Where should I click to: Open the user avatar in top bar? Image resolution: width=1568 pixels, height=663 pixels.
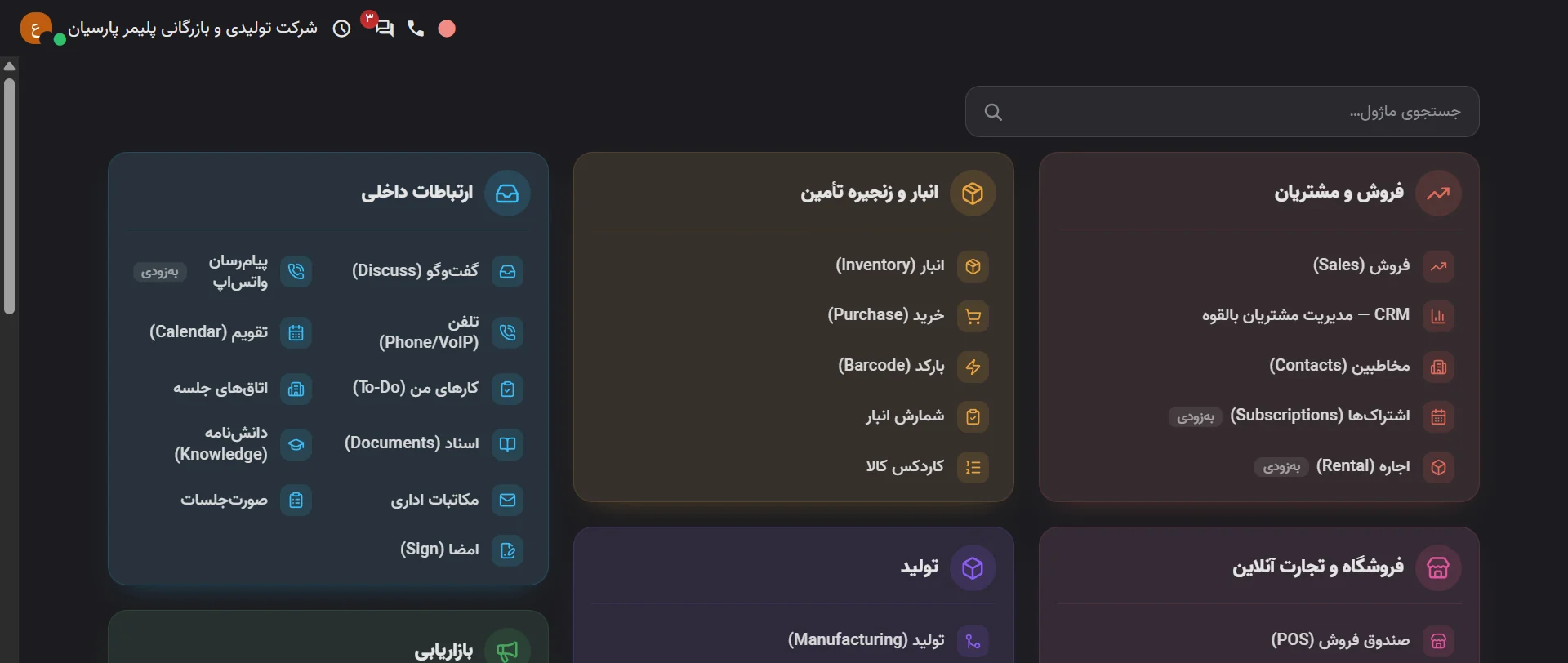pyautogui.click(x=36, y=29)
